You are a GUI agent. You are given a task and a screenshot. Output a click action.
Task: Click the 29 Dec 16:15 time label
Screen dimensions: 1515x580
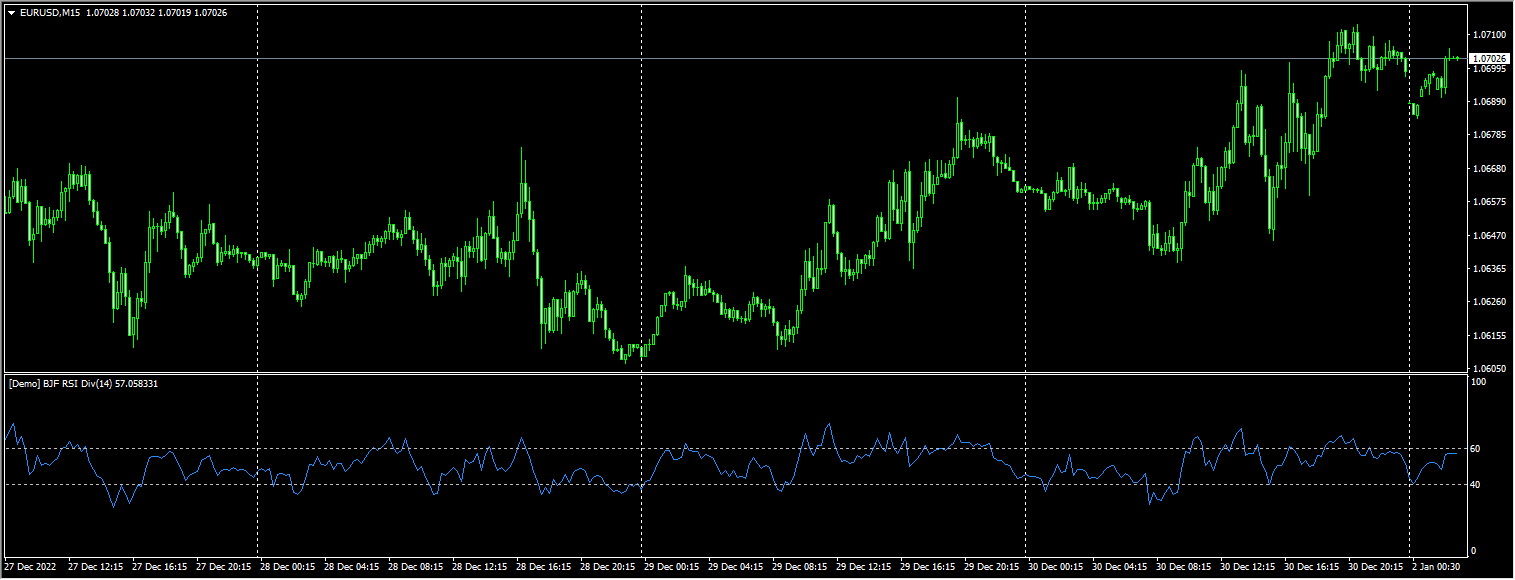point(929,567)
